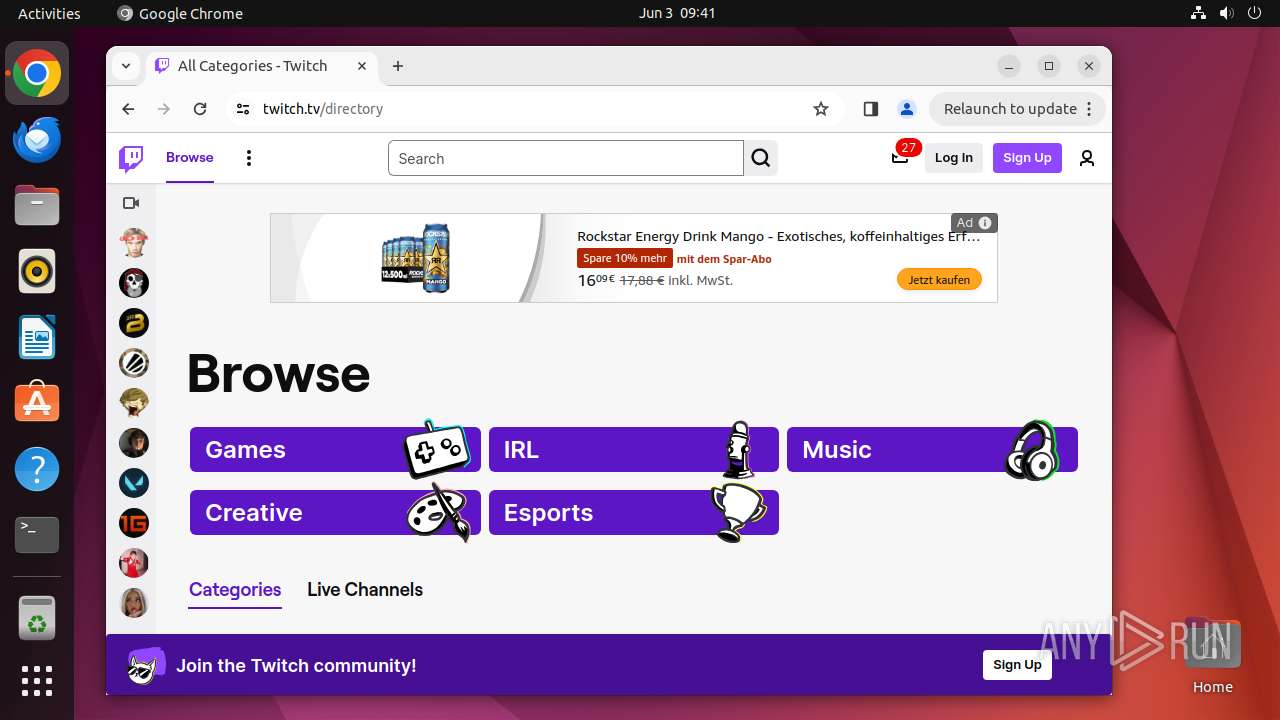Image resolution: width=1280 pixels, height=720 pixels.
Task: Open the yellow logo channel avatar
Action: (134, 323)
